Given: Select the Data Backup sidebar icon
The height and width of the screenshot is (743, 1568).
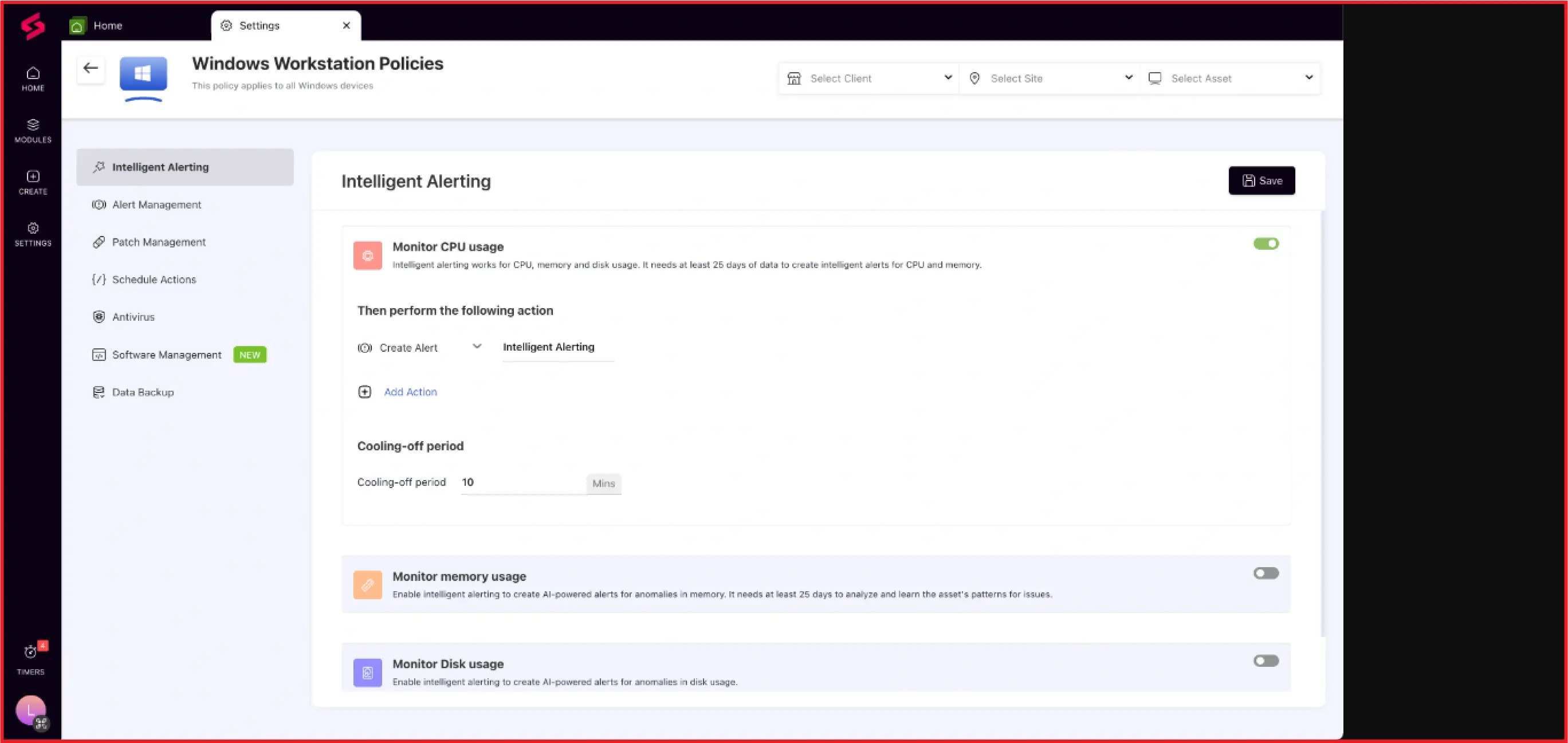Looking at the screenshot, I should (99, 392).
